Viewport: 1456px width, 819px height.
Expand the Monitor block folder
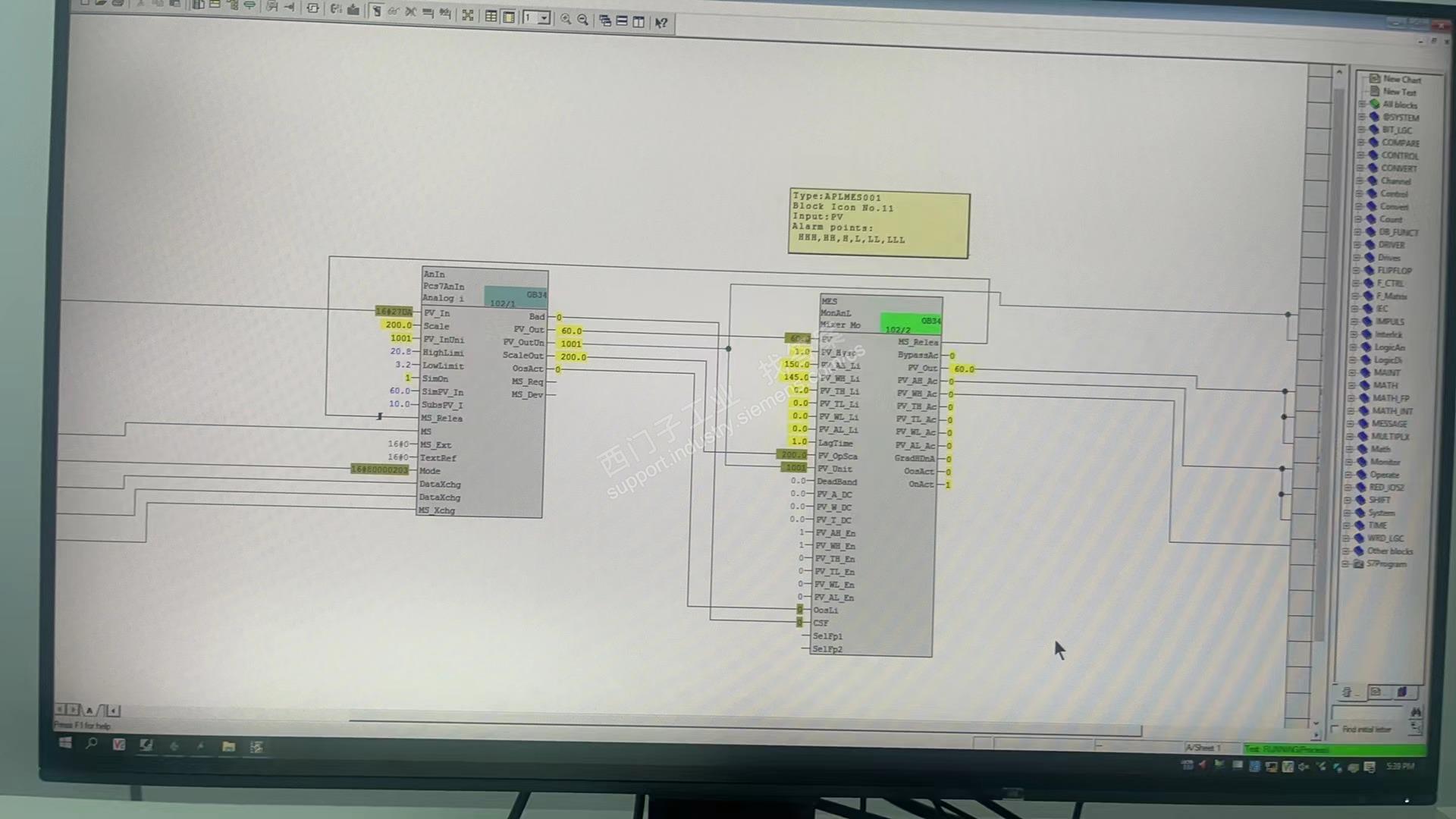pyautogui.click(x=1350, y=462)
